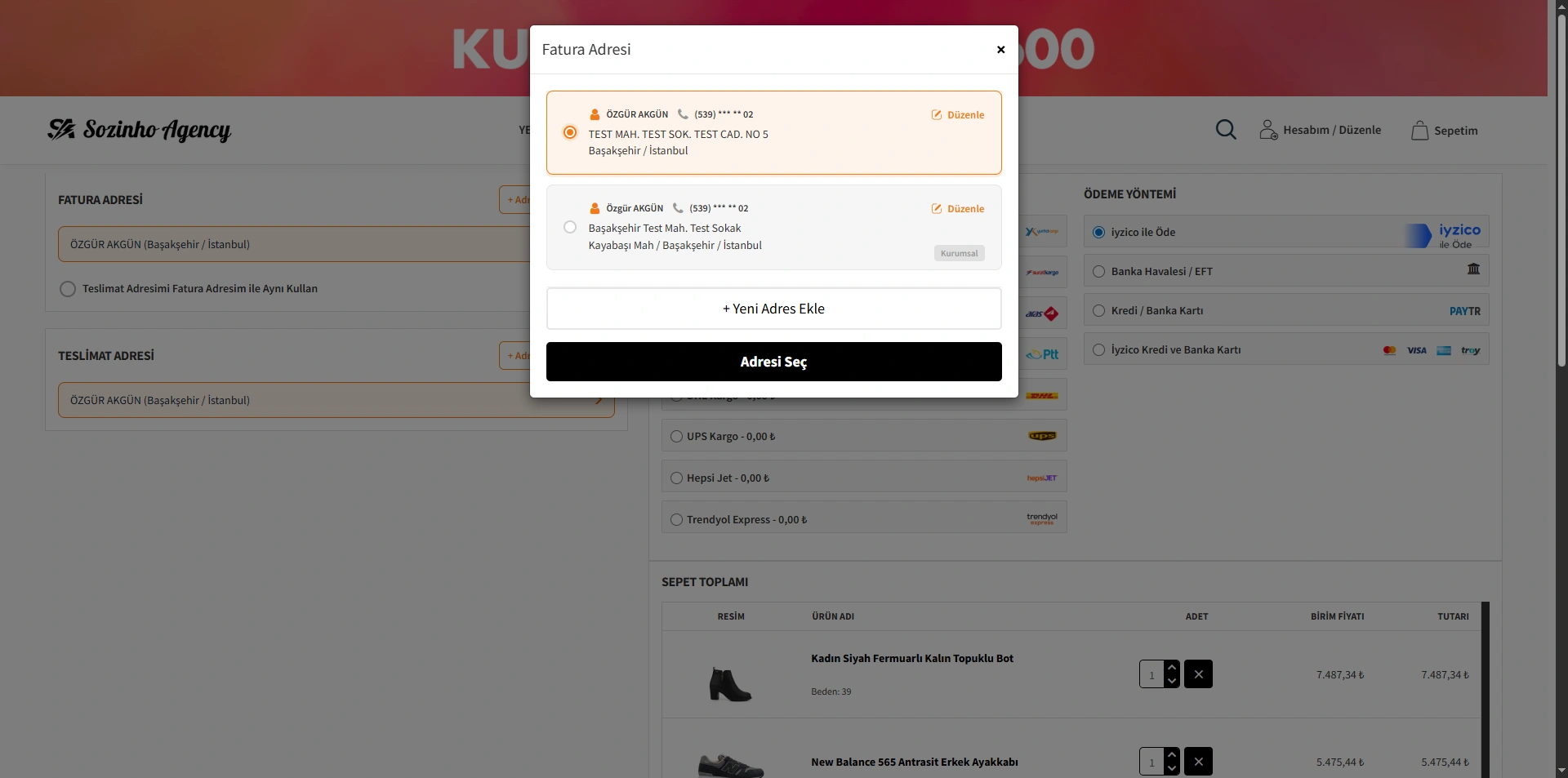Click the black bot product thumbnail

[730, 683]
